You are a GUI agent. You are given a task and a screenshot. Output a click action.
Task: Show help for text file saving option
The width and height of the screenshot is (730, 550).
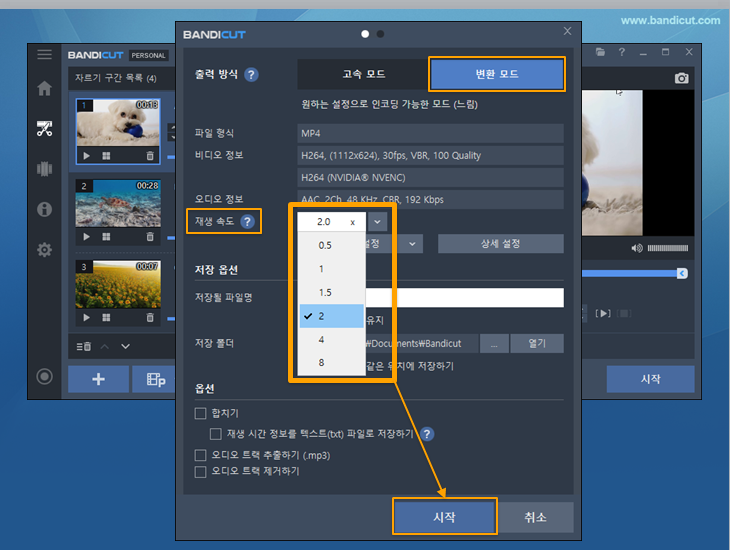(x=427, y=434)
